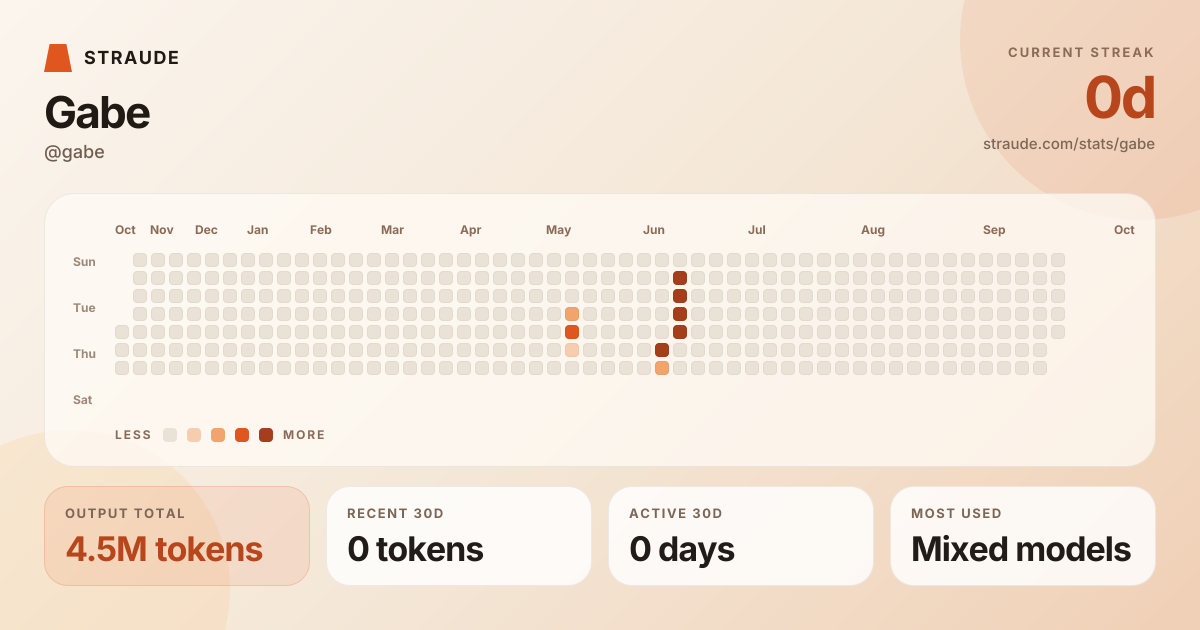Screen dimensions: 1200x630
Task: Click the bright orange May activity cell
Action: tap(572, 332)
